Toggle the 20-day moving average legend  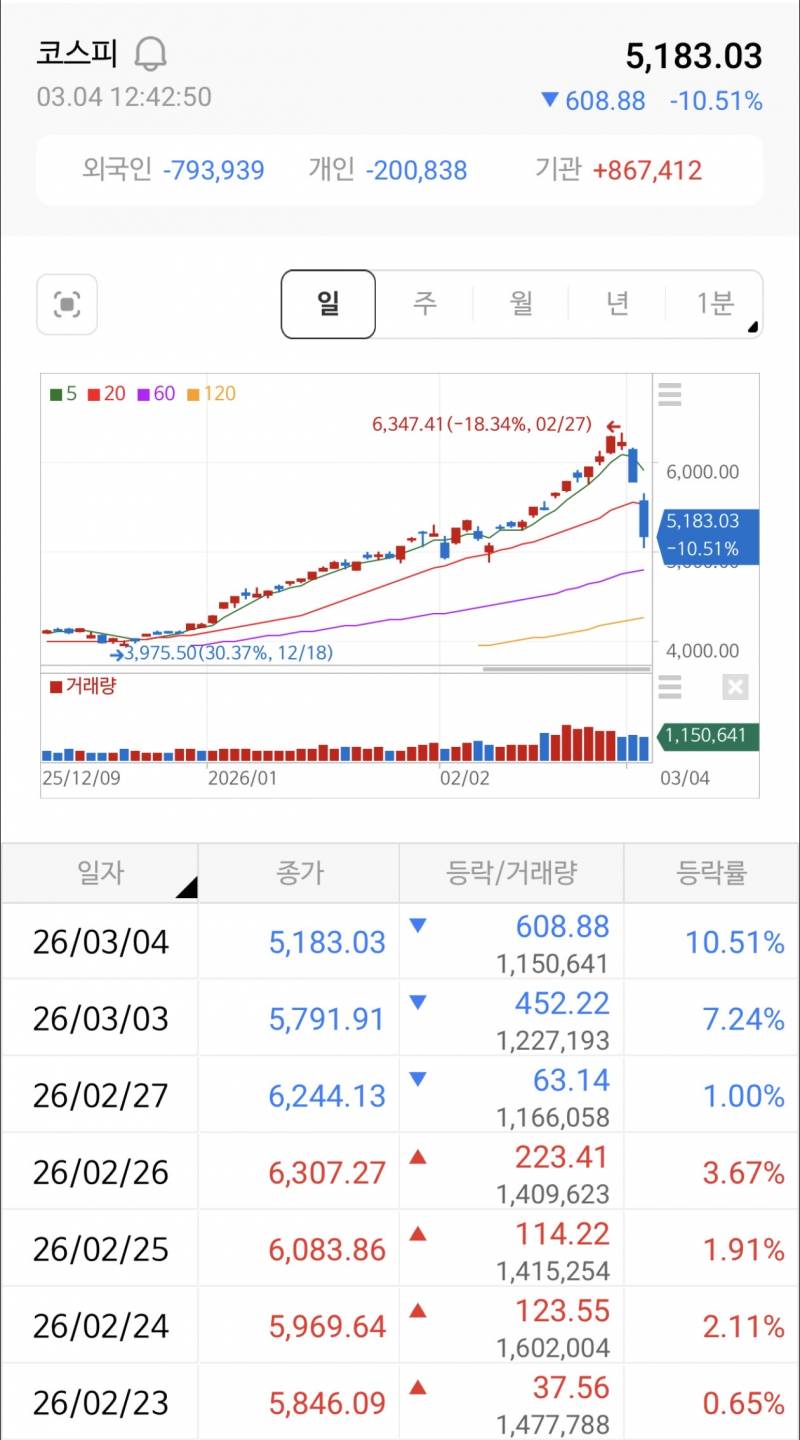coord(107,394)
